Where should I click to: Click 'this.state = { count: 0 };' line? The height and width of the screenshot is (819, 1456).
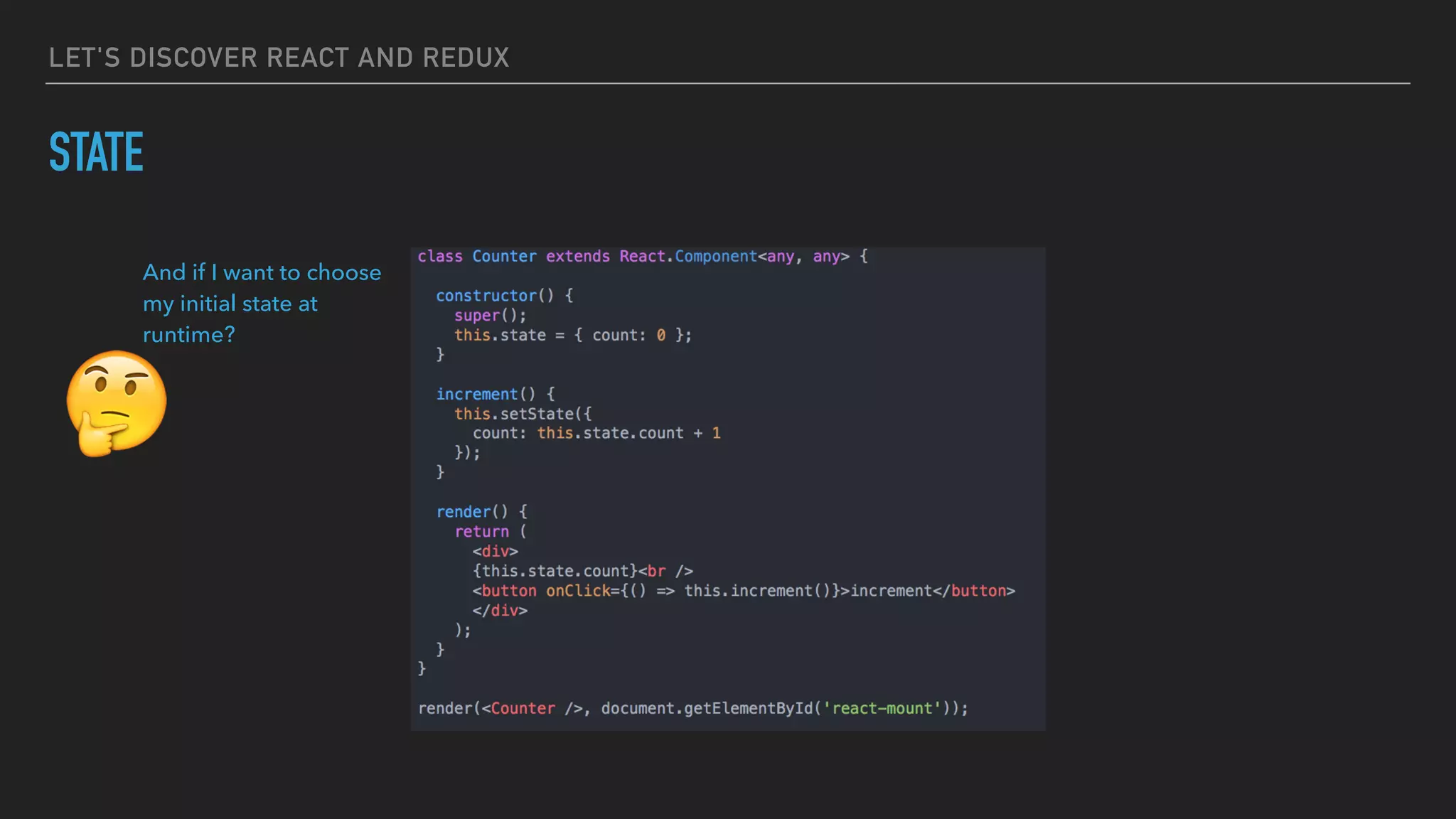(573, 335)
